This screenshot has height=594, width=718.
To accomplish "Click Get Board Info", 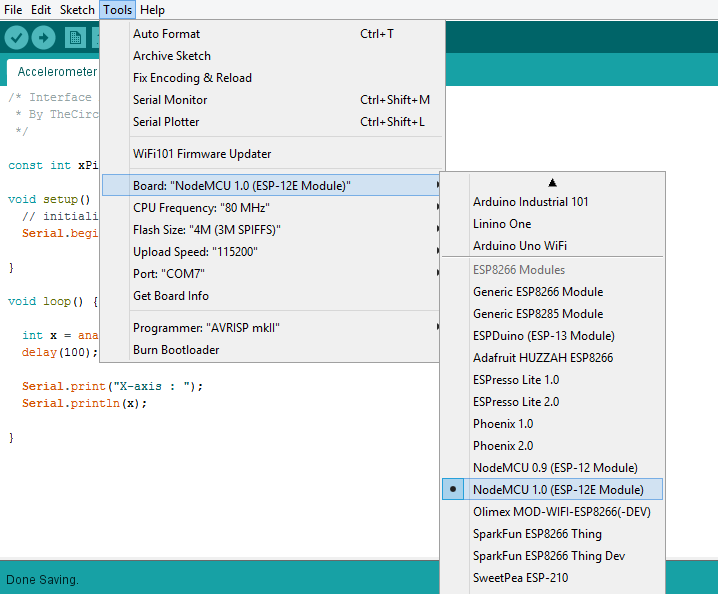I will coord(271,296).
